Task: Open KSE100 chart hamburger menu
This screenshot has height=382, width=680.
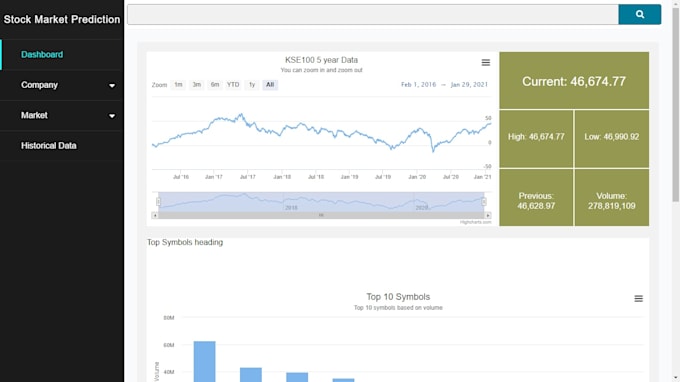Action: [486, 63]
